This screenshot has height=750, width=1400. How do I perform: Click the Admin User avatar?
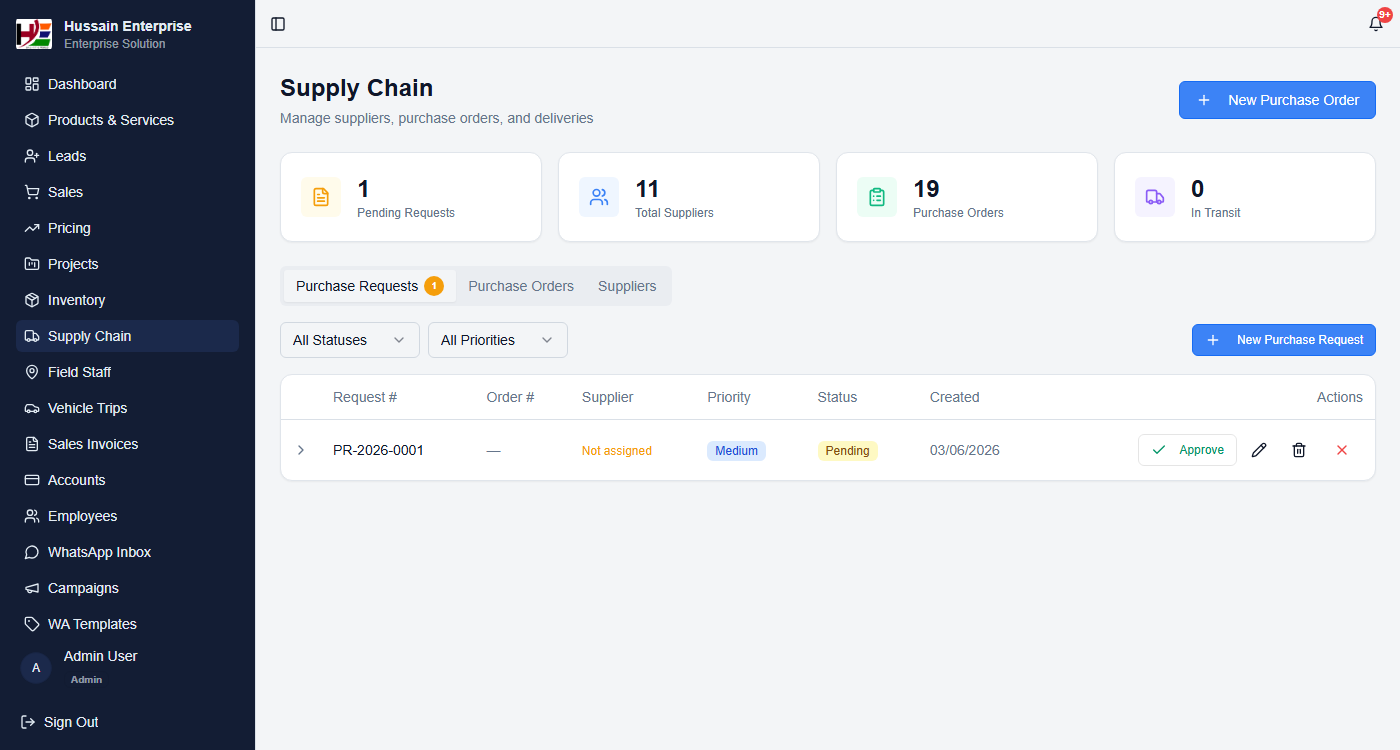click(36, 668)
